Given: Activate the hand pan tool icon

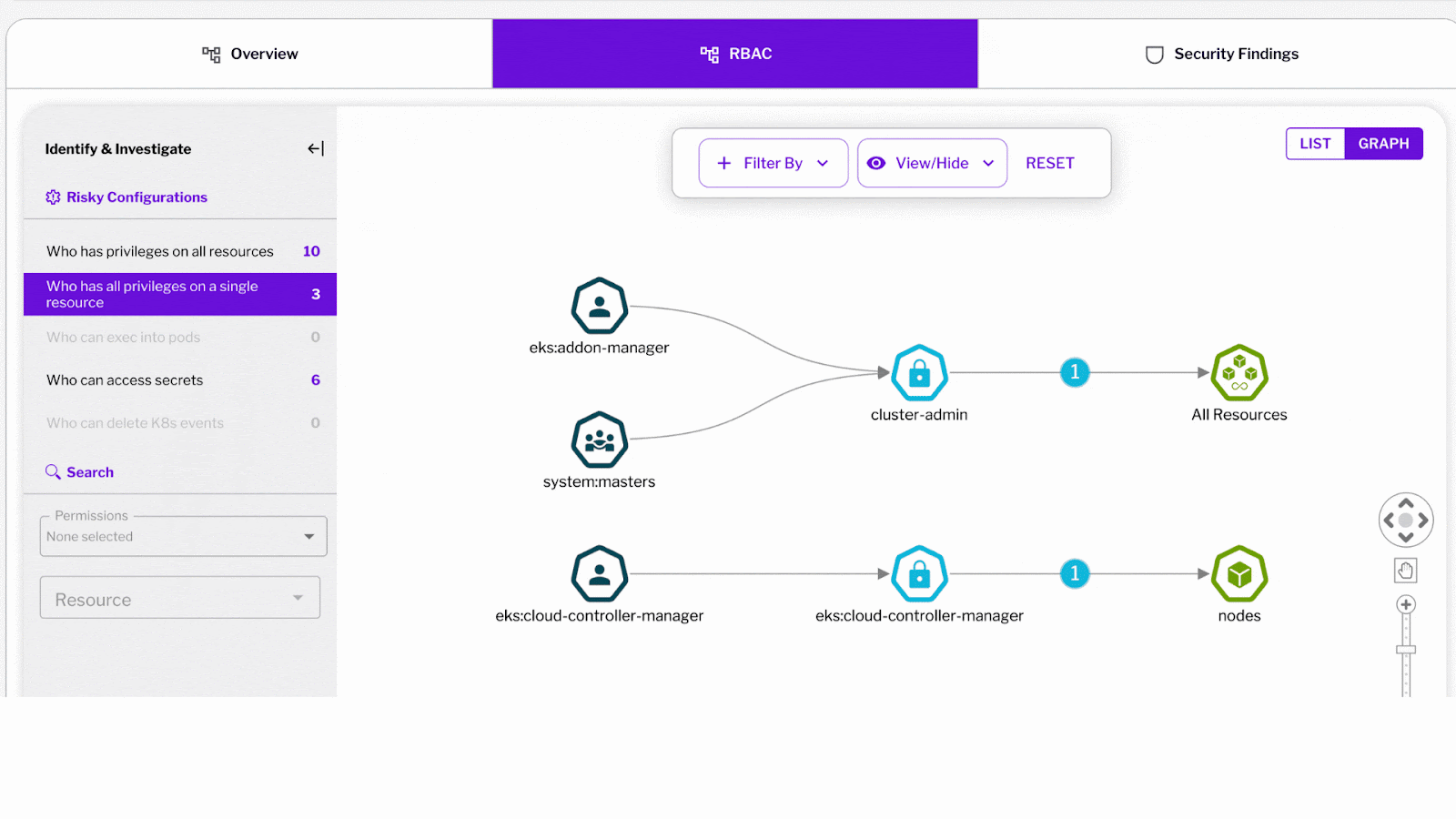Looking at the screenshot, I should tap(1406, 571).
